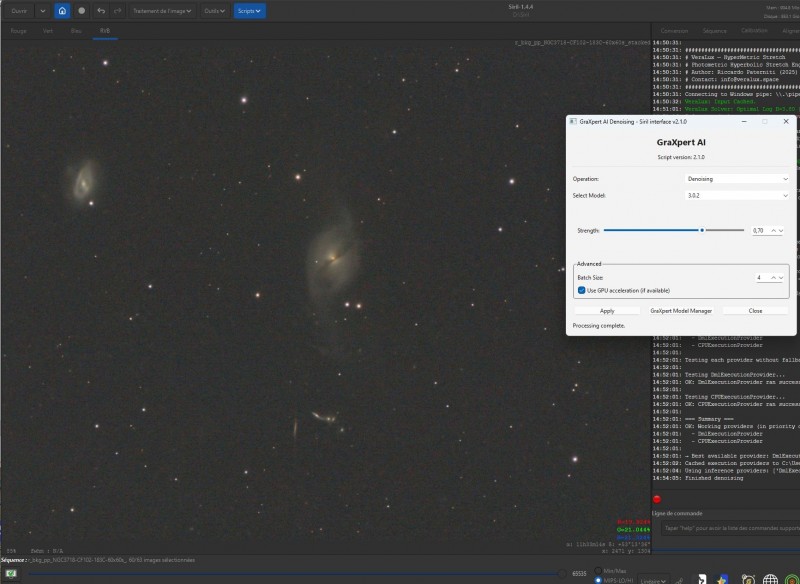Screen dimensions: 800x584
Task: Click the star icon at the bottom right
Action: tap(721, 579)
